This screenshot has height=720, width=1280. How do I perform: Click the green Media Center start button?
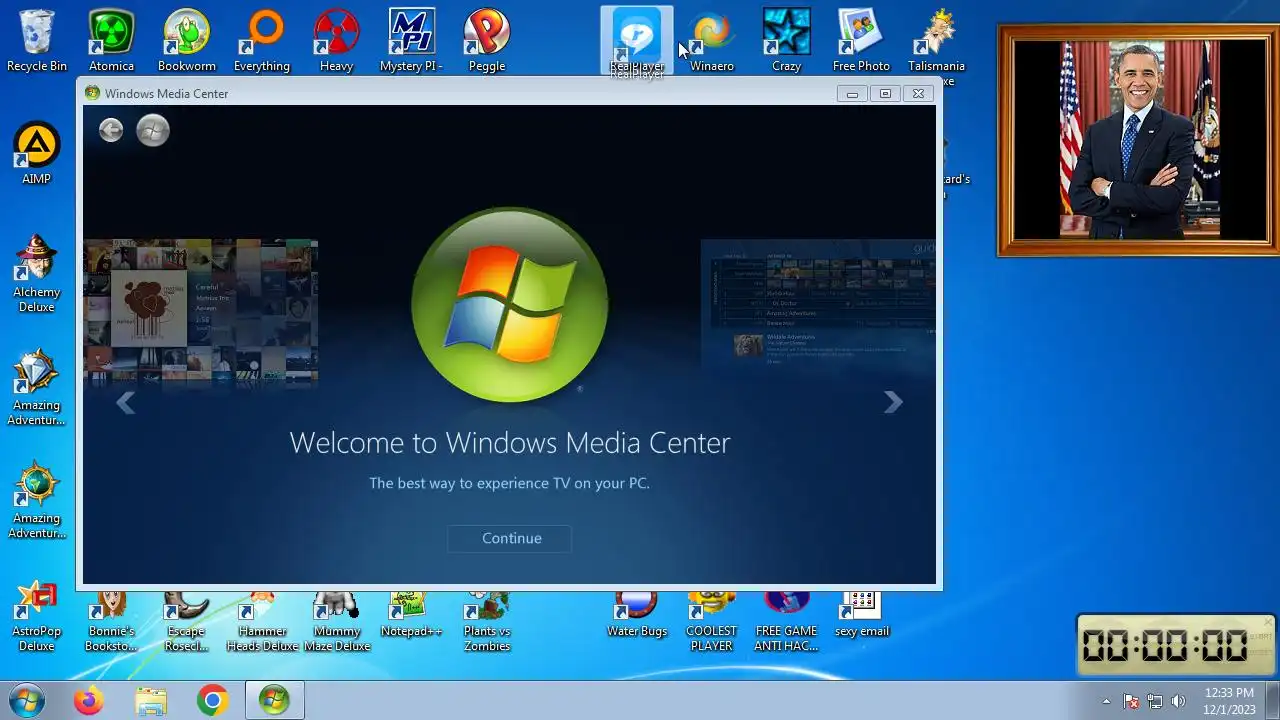pos(153,130)
